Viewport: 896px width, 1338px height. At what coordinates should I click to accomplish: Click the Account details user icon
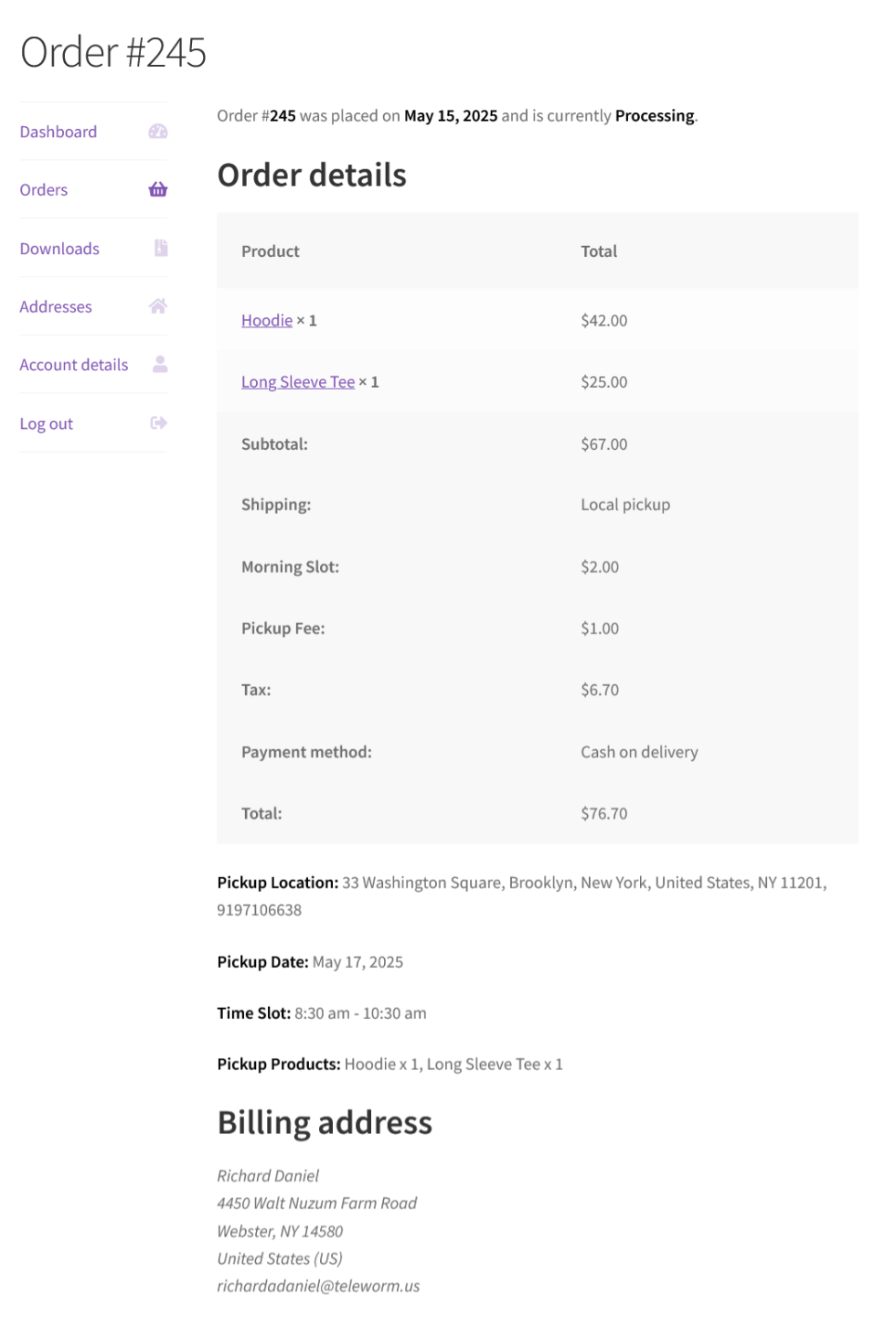pyautogui.click(x=160, y=365)
